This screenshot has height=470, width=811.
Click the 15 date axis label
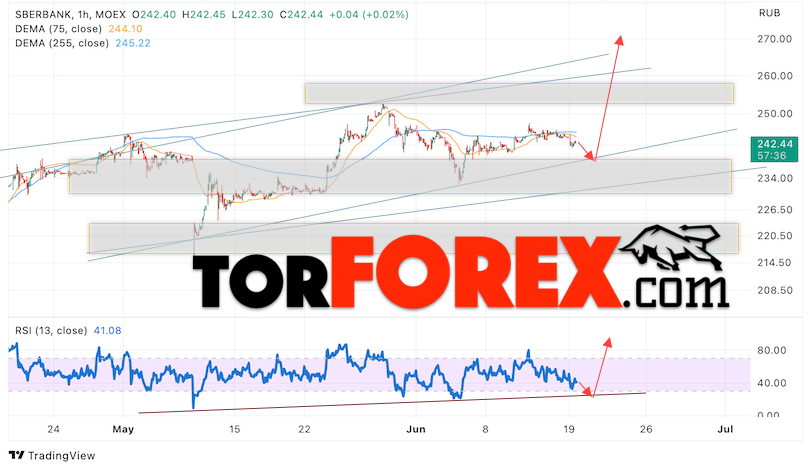click(234, 429)
